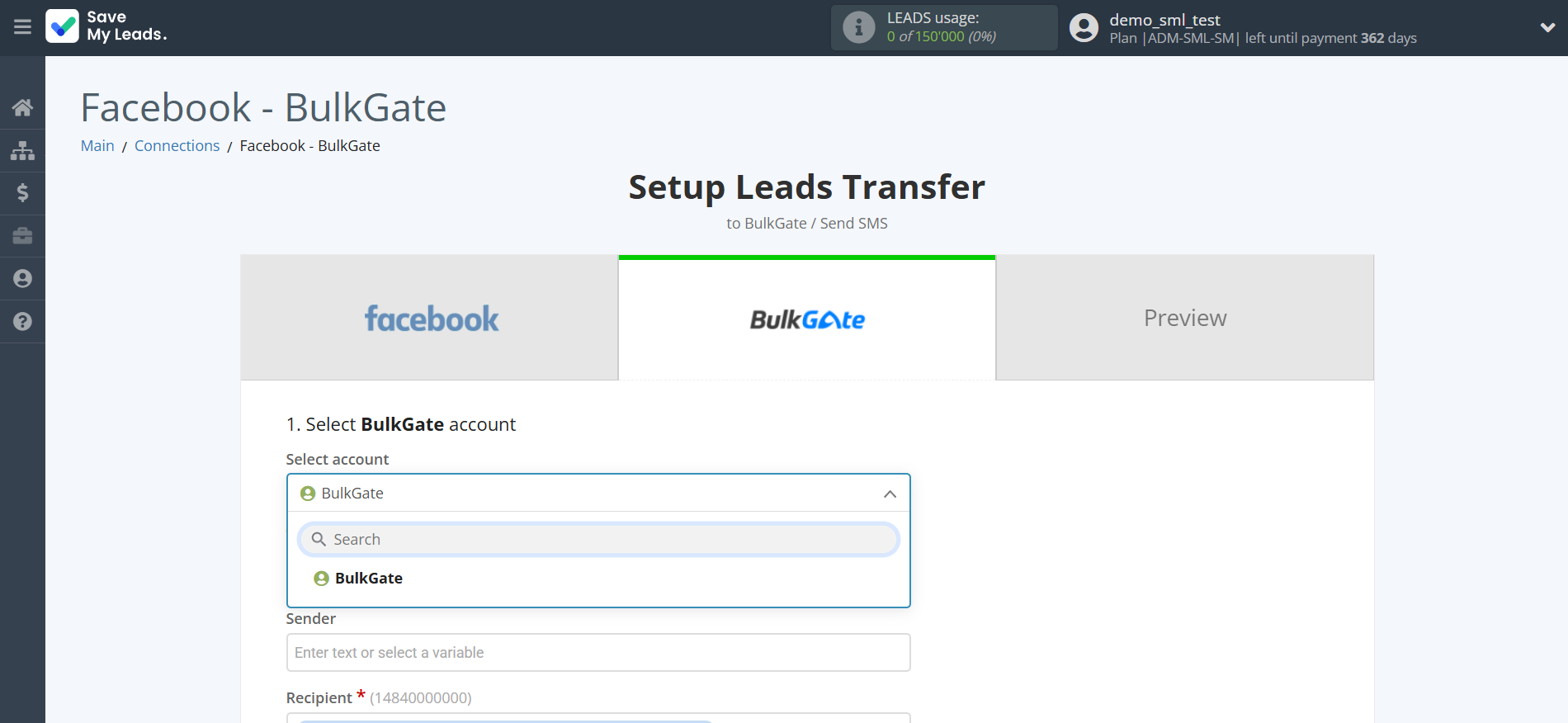Open the Connections breadcrumb link
The width and height of the screenshot is (1568, 723).
point(177,146)
